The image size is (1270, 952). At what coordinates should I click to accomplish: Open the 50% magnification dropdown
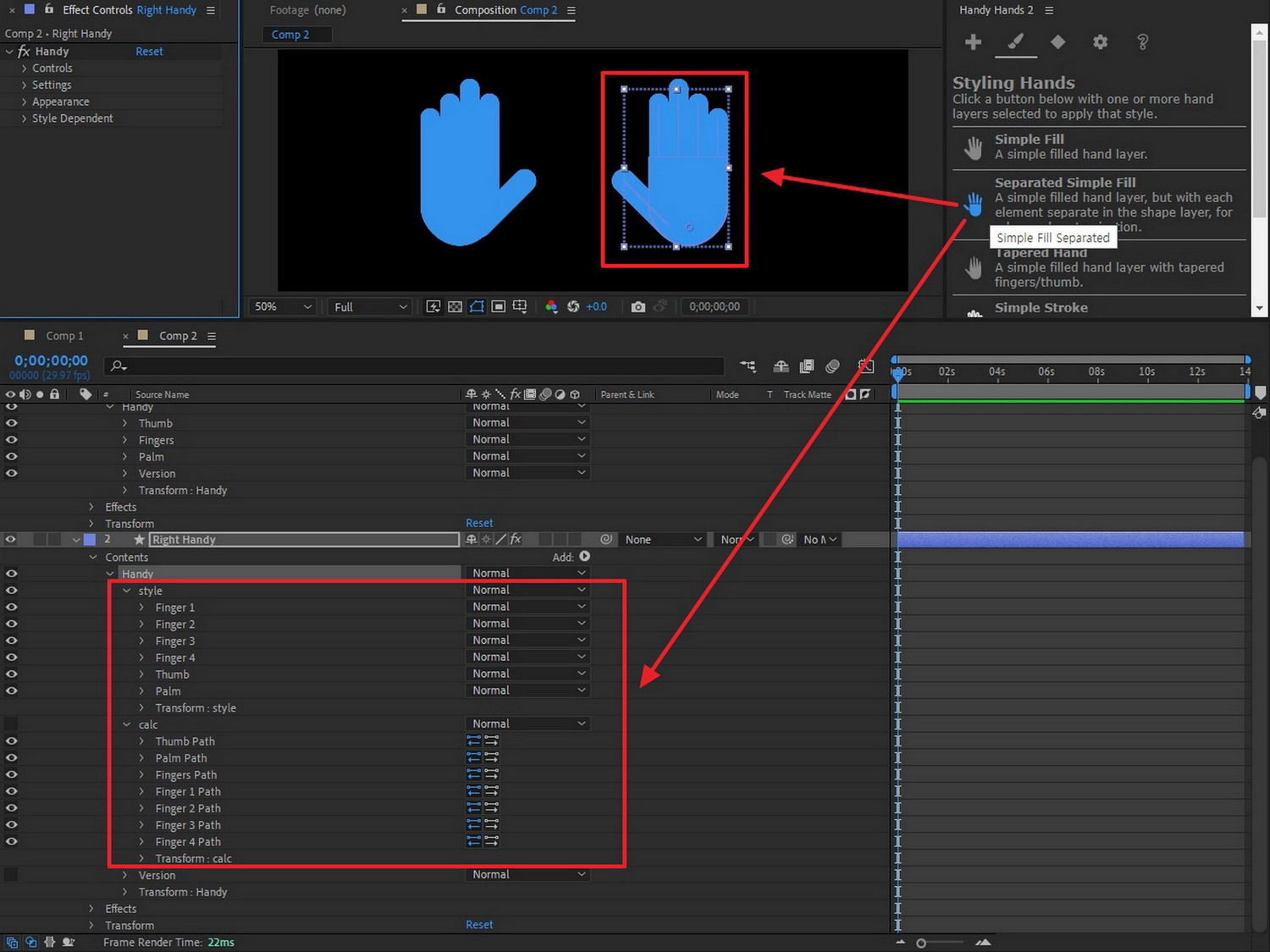pyautogui.click(x=283, y=306)
